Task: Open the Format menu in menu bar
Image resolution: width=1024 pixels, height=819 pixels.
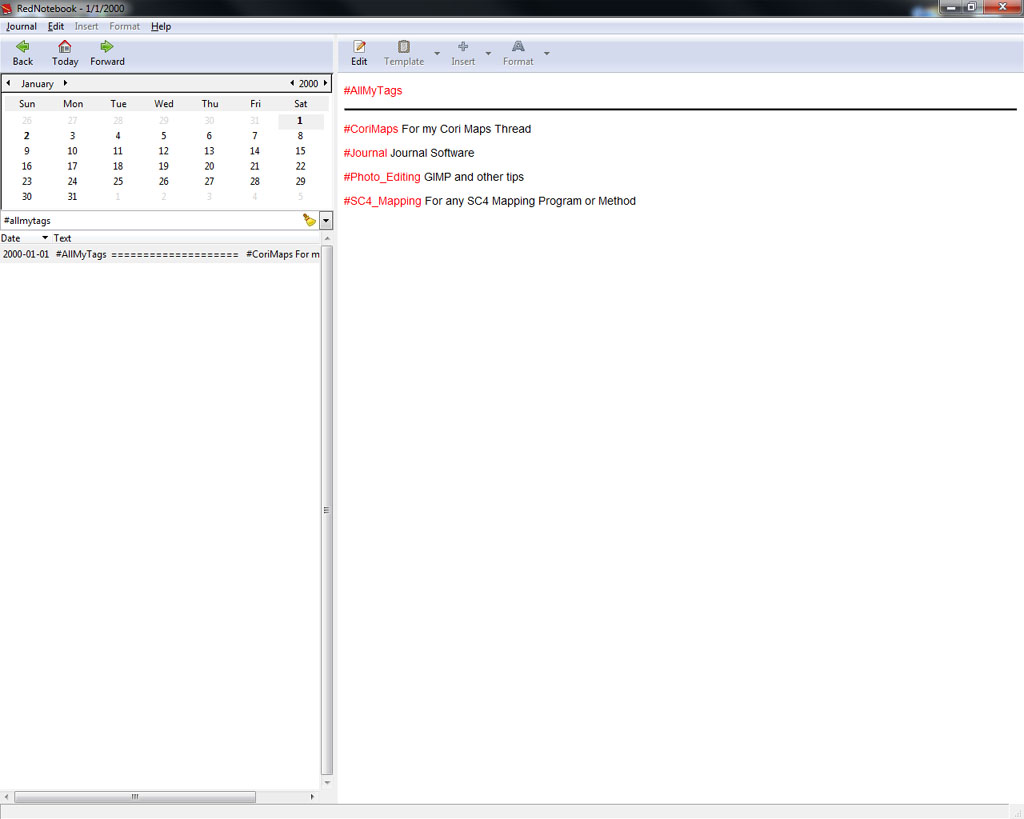Action: coord(124,26)
